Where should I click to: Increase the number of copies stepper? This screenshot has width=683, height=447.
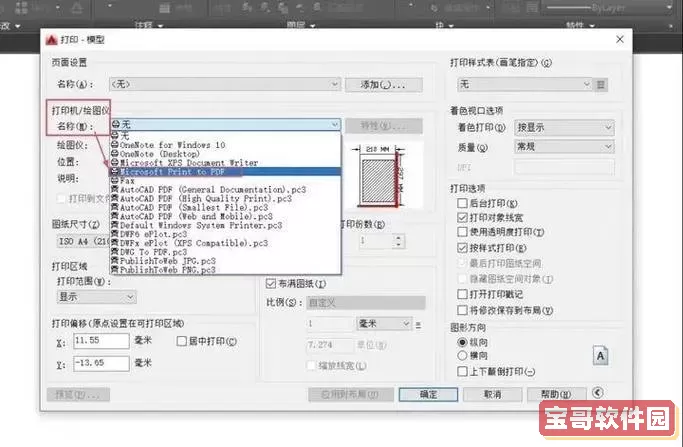coord(399,237)
